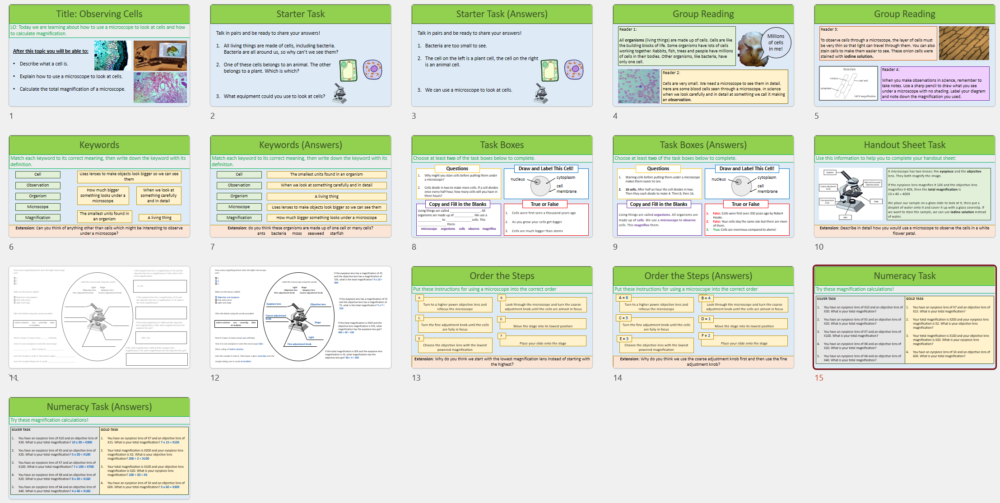The image size is (1000, 503).
Task: Select the Numeracy Task (Answers) slide
Action: point(99,449)
